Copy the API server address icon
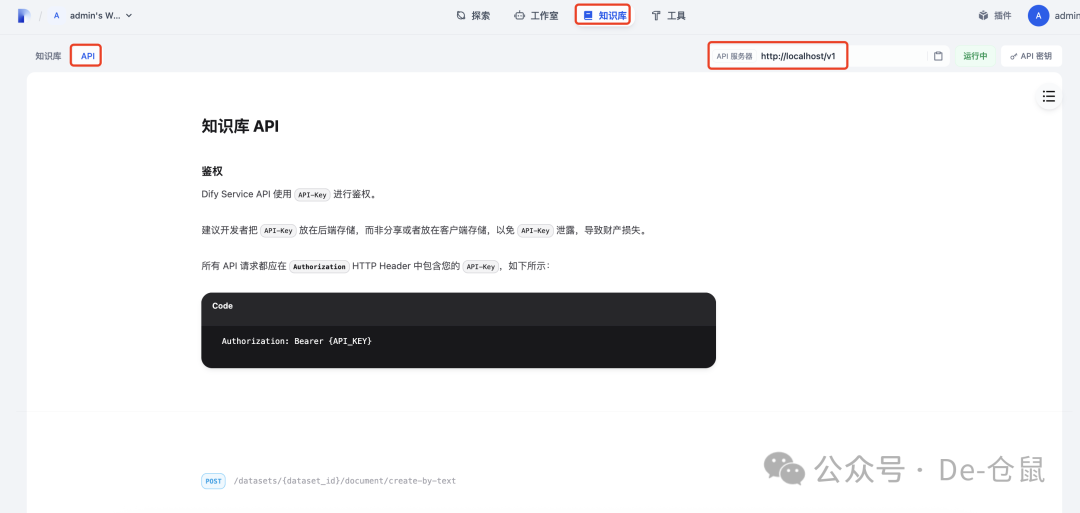 pyautogui.click(x=938, y=56)
